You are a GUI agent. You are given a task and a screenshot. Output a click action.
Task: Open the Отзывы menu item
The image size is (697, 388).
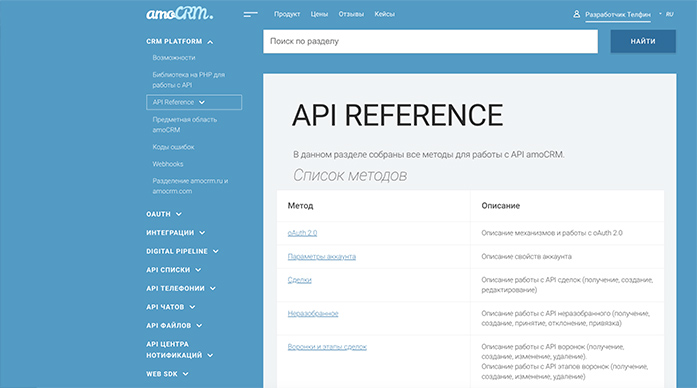[351, 14]
